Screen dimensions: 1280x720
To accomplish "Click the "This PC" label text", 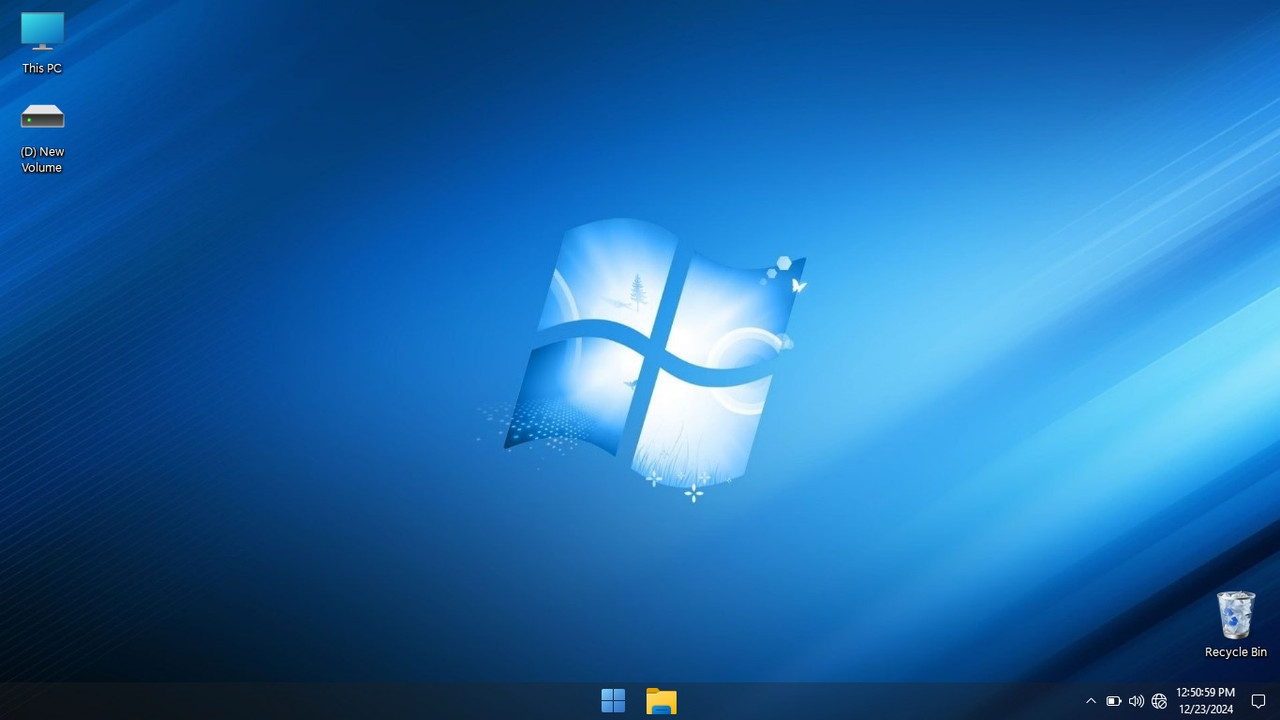I will coord(42,68).
